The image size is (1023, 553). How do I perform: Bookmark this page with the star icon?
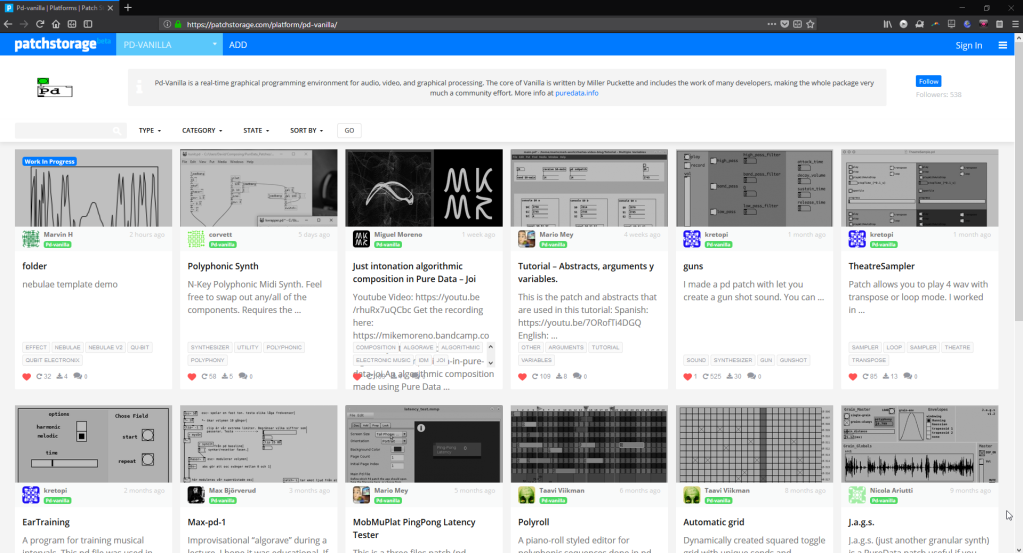click(811, 24)
